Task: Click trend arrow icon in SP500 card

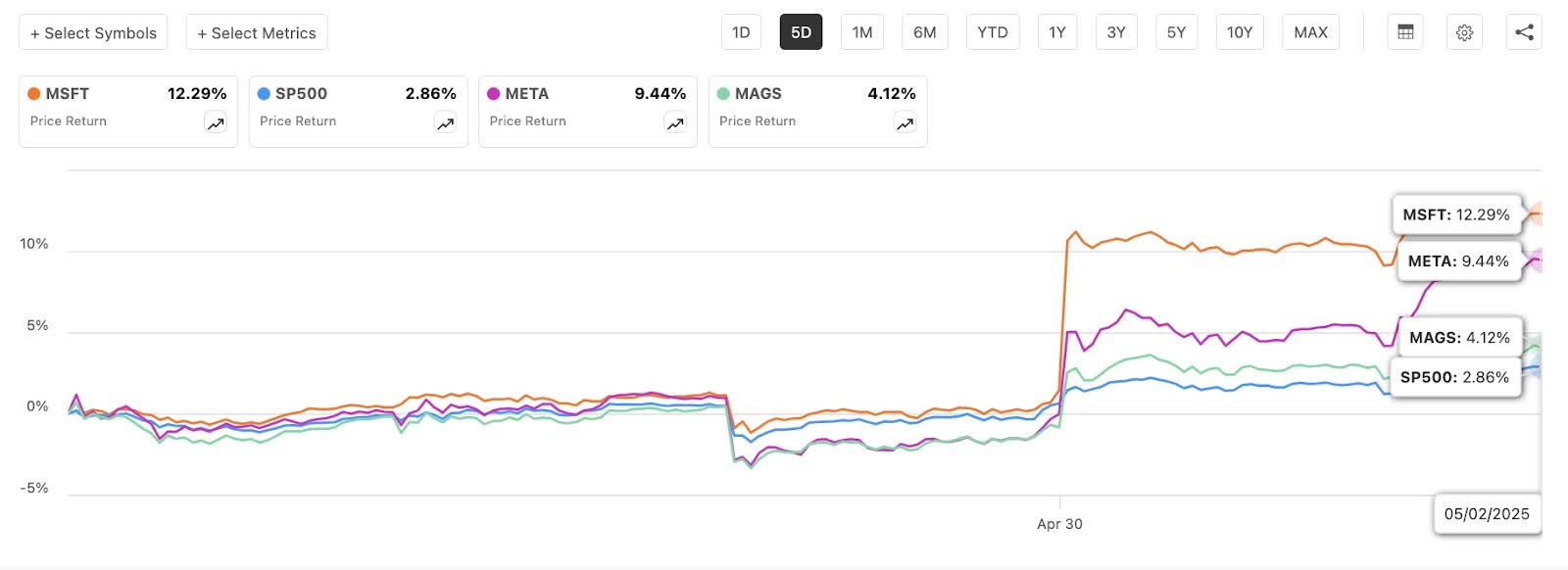Action: [x=445, y=123]
